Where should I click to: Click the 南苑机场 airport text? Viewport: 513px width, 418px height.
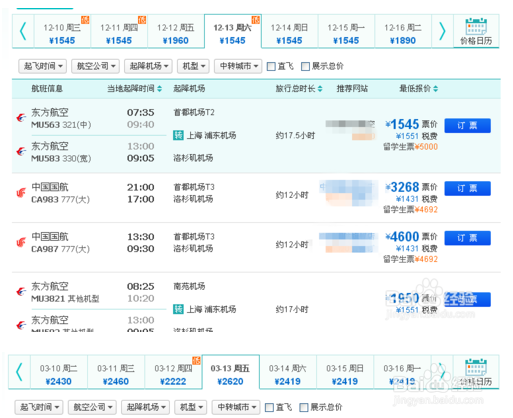pos(189,286)
